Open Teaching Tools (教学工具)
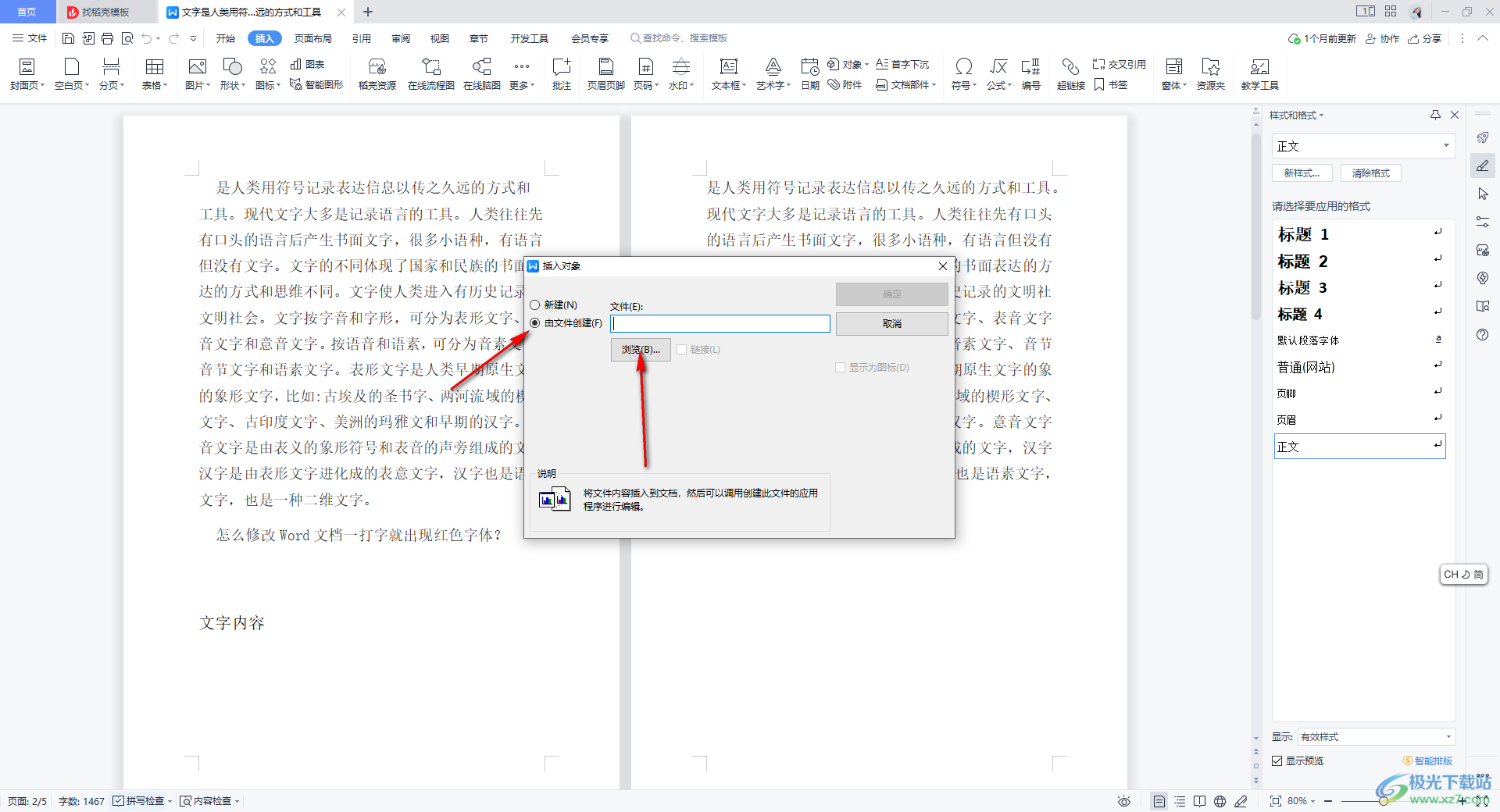Screen dimensions: 1500x812 [x=1260, y=74]
